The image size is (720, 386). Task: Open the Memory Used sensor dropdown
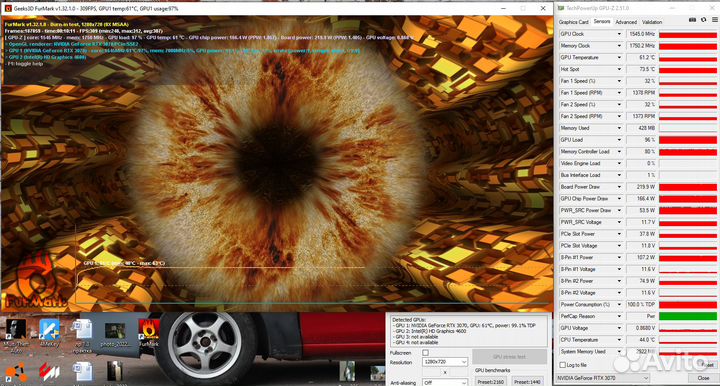[619, 128]
